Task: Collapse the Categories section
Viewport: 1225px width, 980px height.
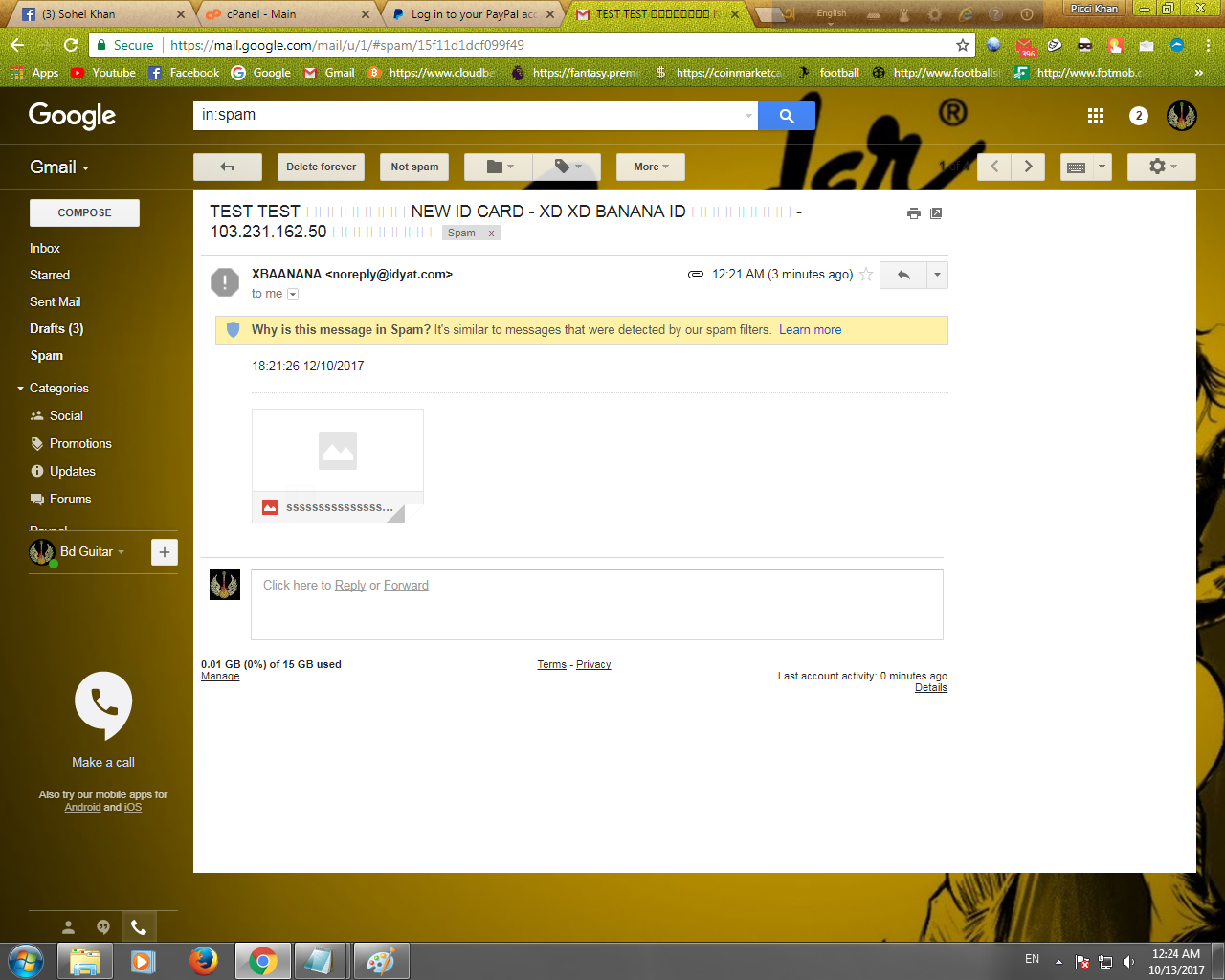Action: point(21,389)
